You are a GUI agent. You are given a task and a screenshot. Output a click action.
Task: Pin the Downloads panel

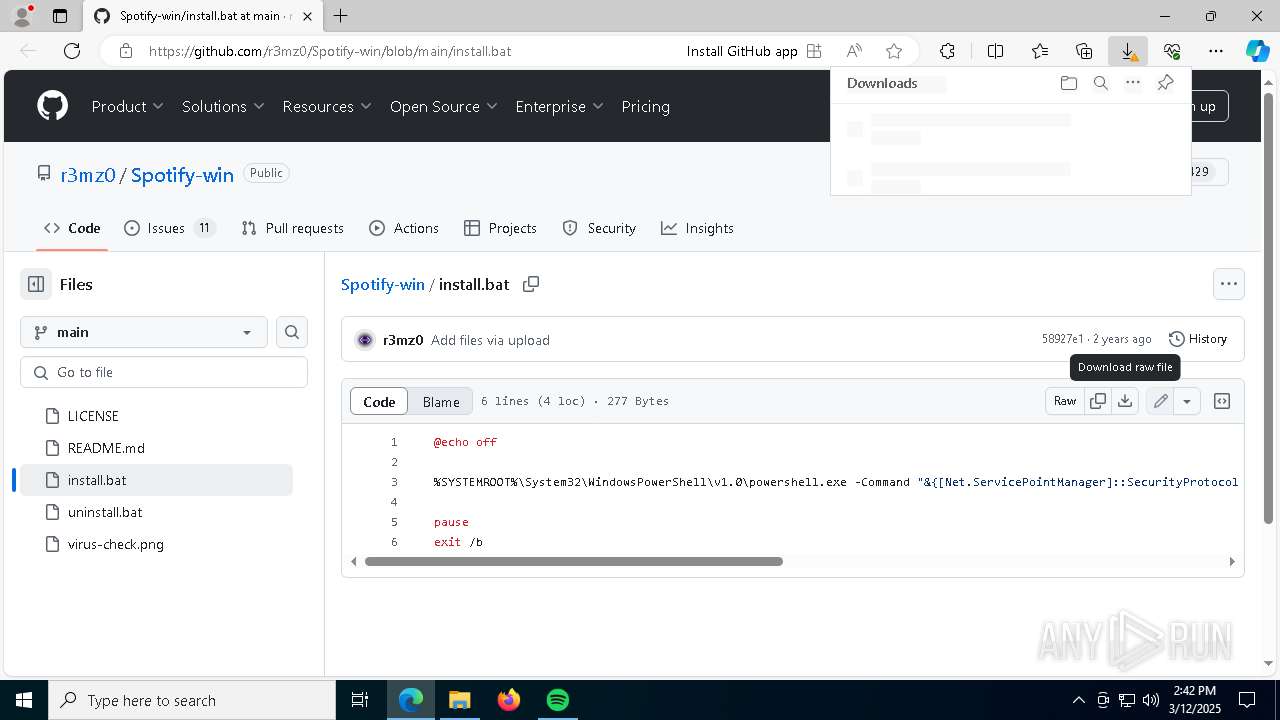tap(1165, 83)
